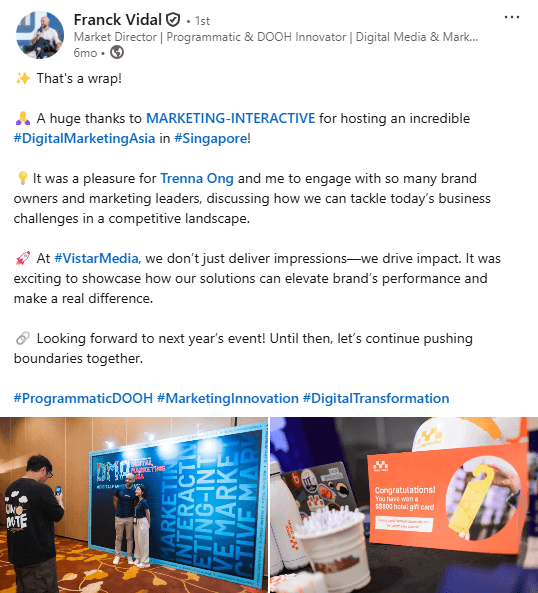Open Trenna Ong's profile mention

[x=197, y=178]
